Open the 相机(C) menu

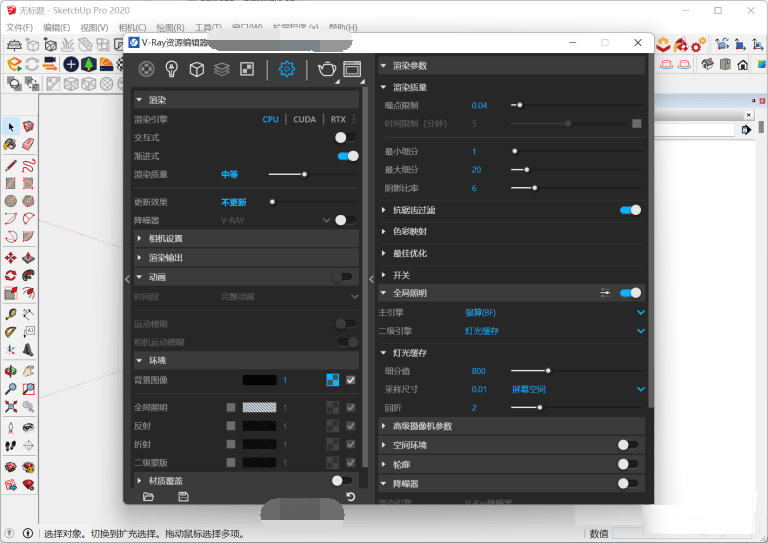tap(132, 27)
